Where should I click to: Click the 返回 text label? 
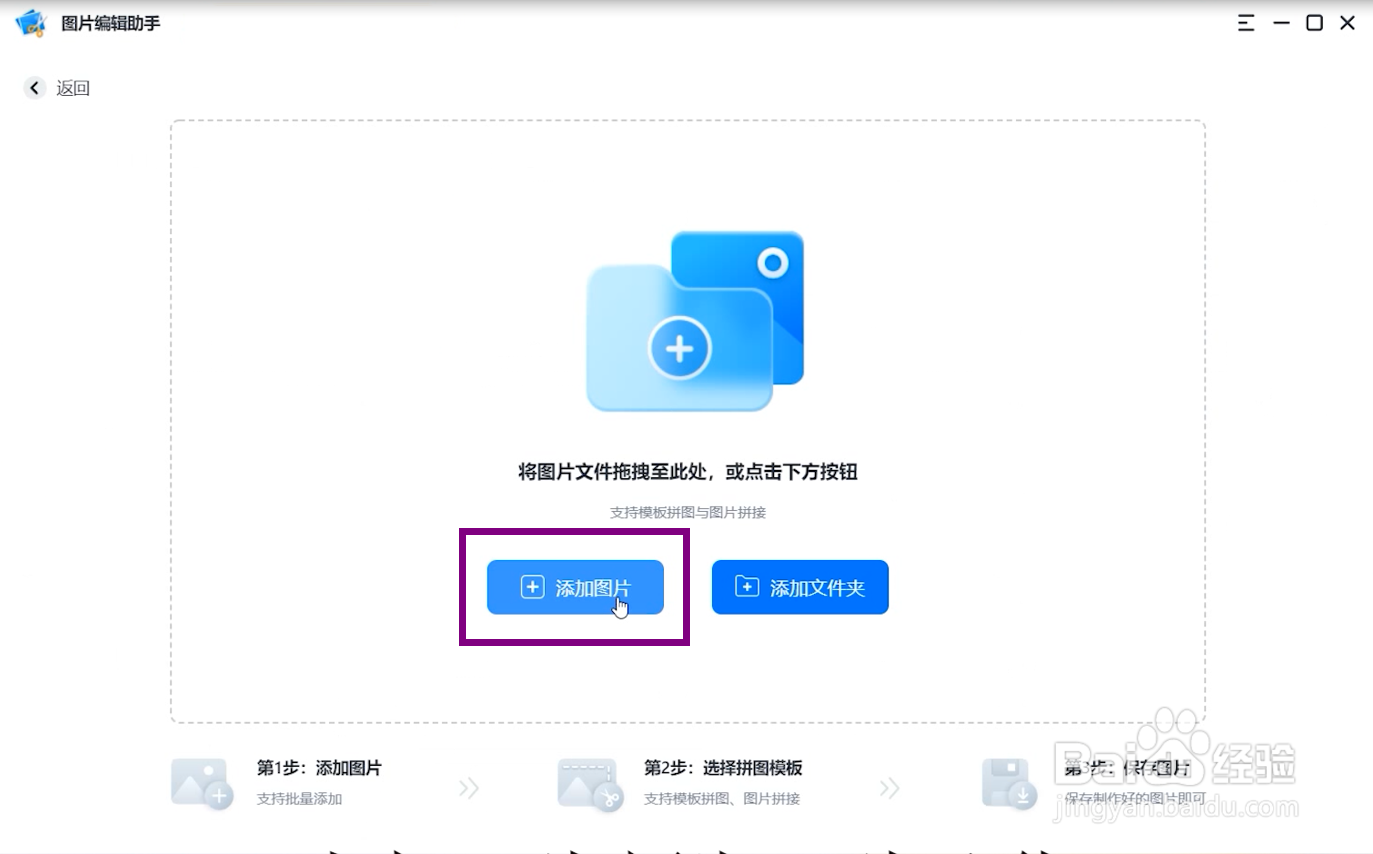click(x=73, y=88)
